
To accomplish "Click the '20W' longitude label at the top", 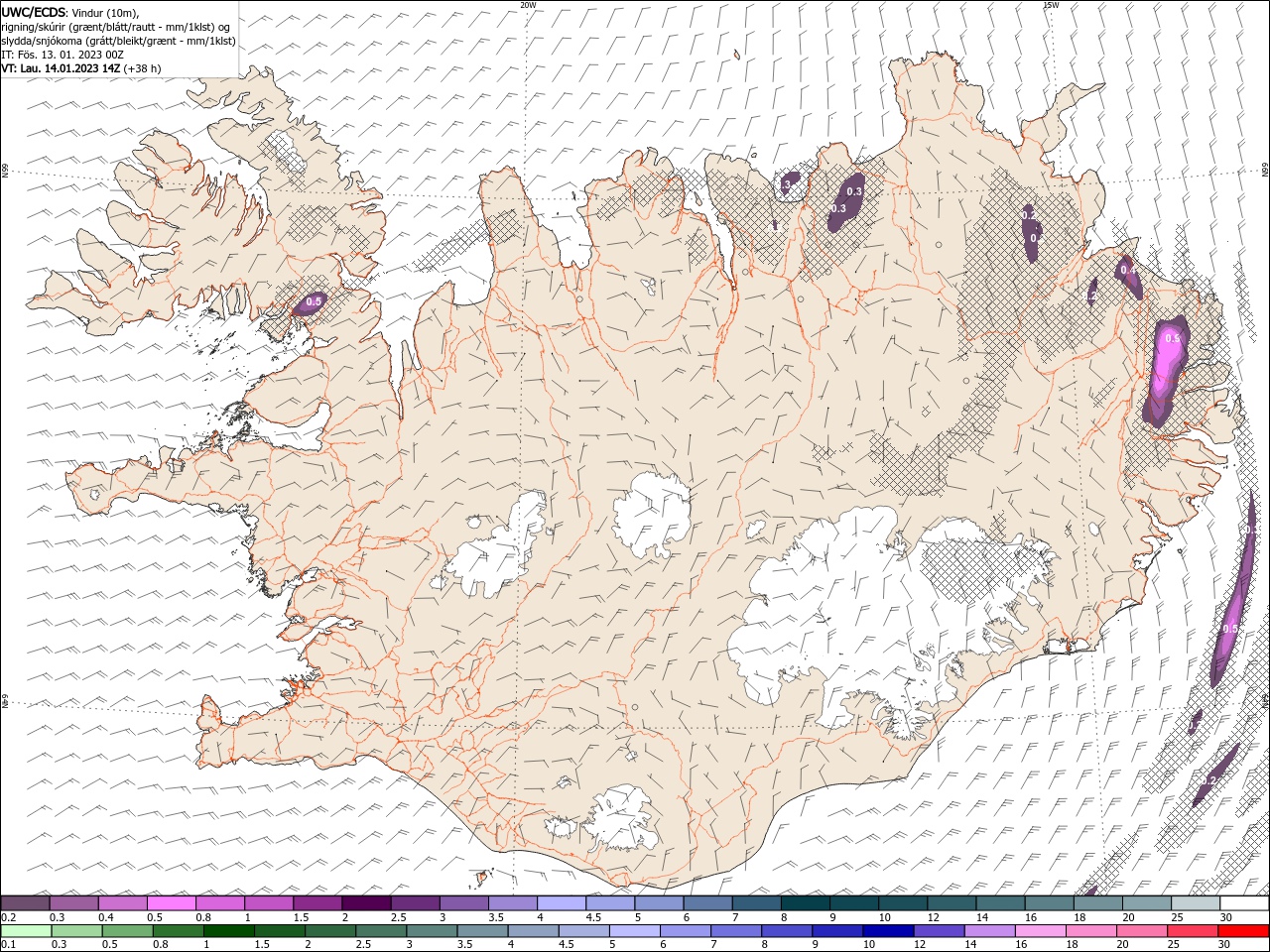I will pos(528,5).
